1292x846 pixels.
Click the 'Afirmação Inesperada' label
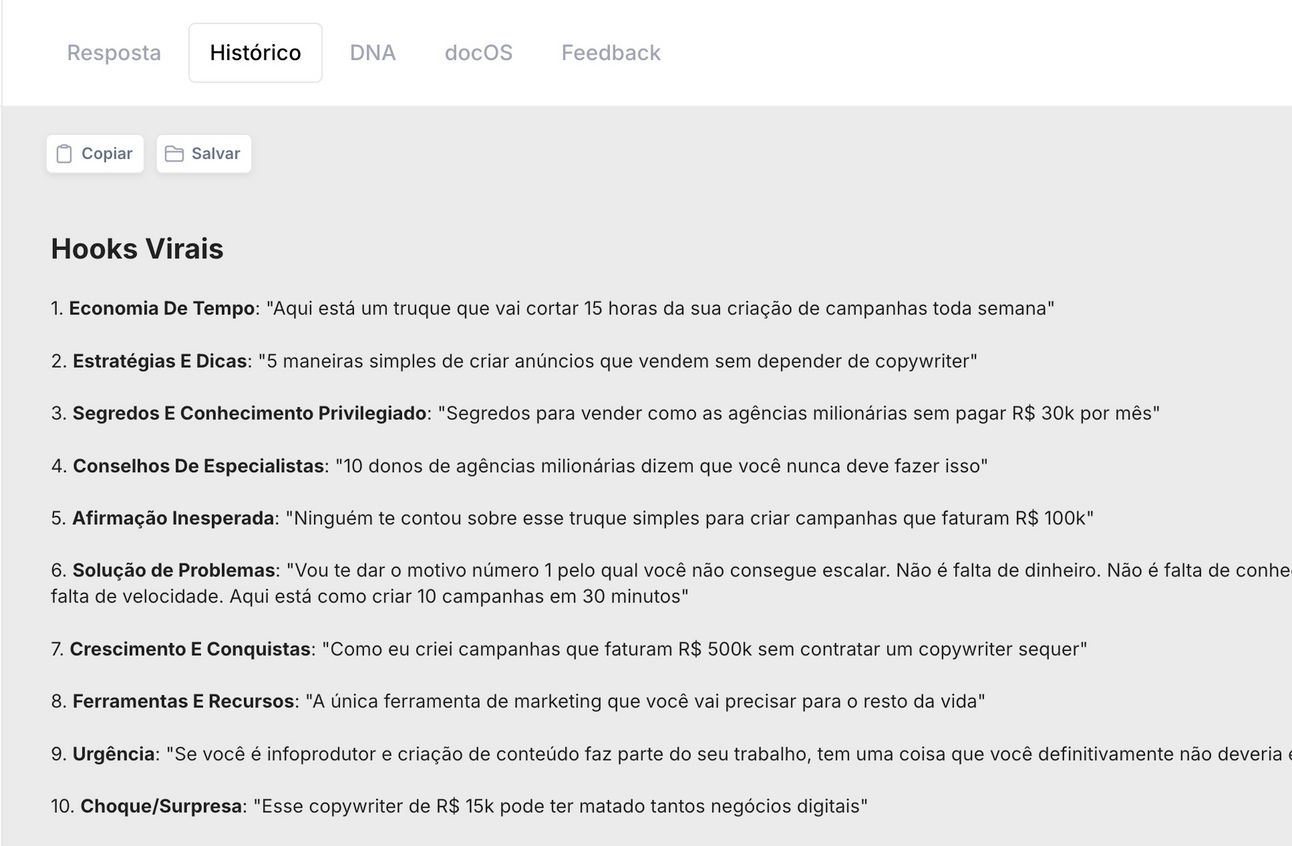pyautogui.click(x=173, y=518)
